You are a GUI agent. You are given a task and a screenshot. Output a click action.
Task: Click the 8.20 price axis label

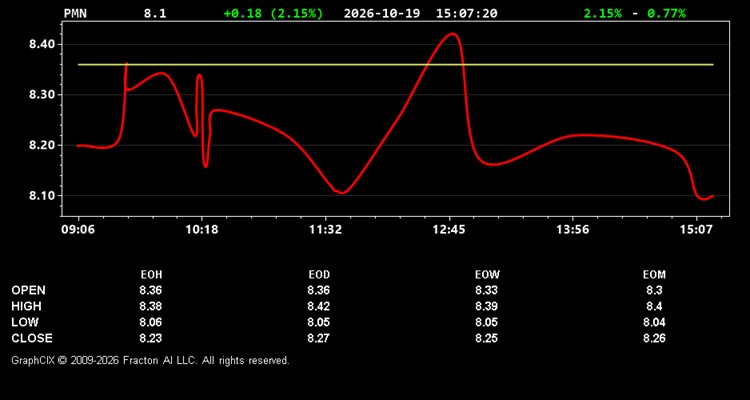pyautogui.click(x=42, y=145)
